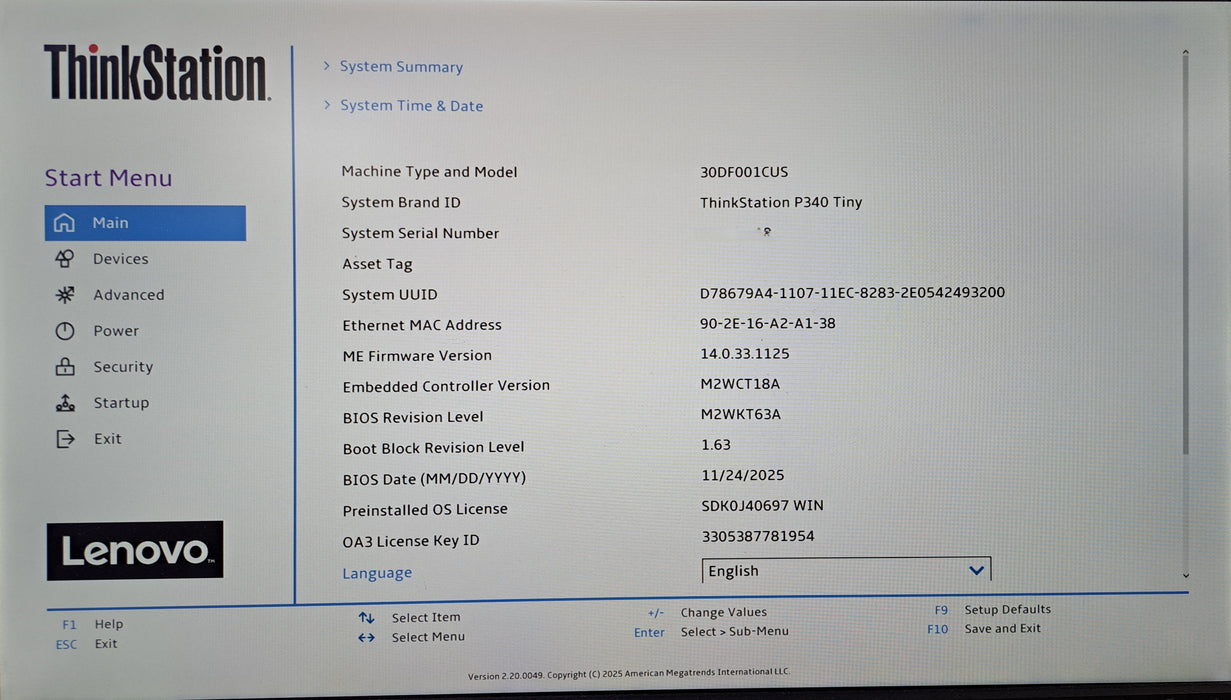1231x700 pixels.
Task: Open the Power menu entry
Action: tap(116, 331)
